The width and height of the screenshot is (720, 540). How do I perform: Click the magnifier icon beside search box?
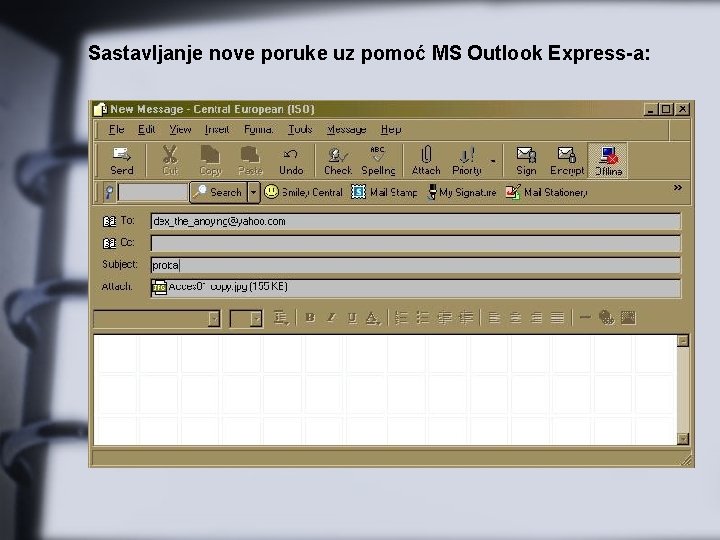[109, 192]
